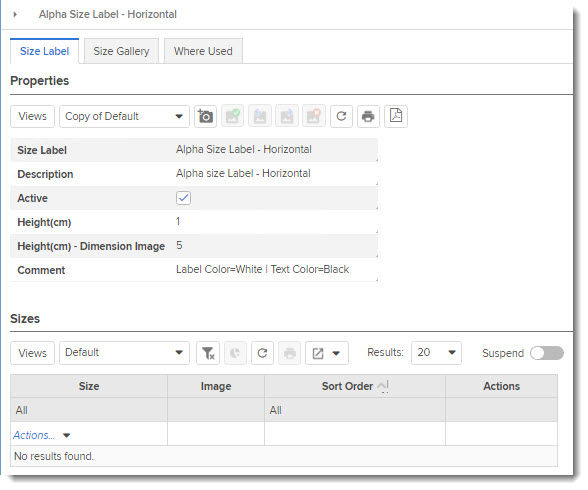
Task: Uncheck the Active checkbox
Action: point(183,198)
